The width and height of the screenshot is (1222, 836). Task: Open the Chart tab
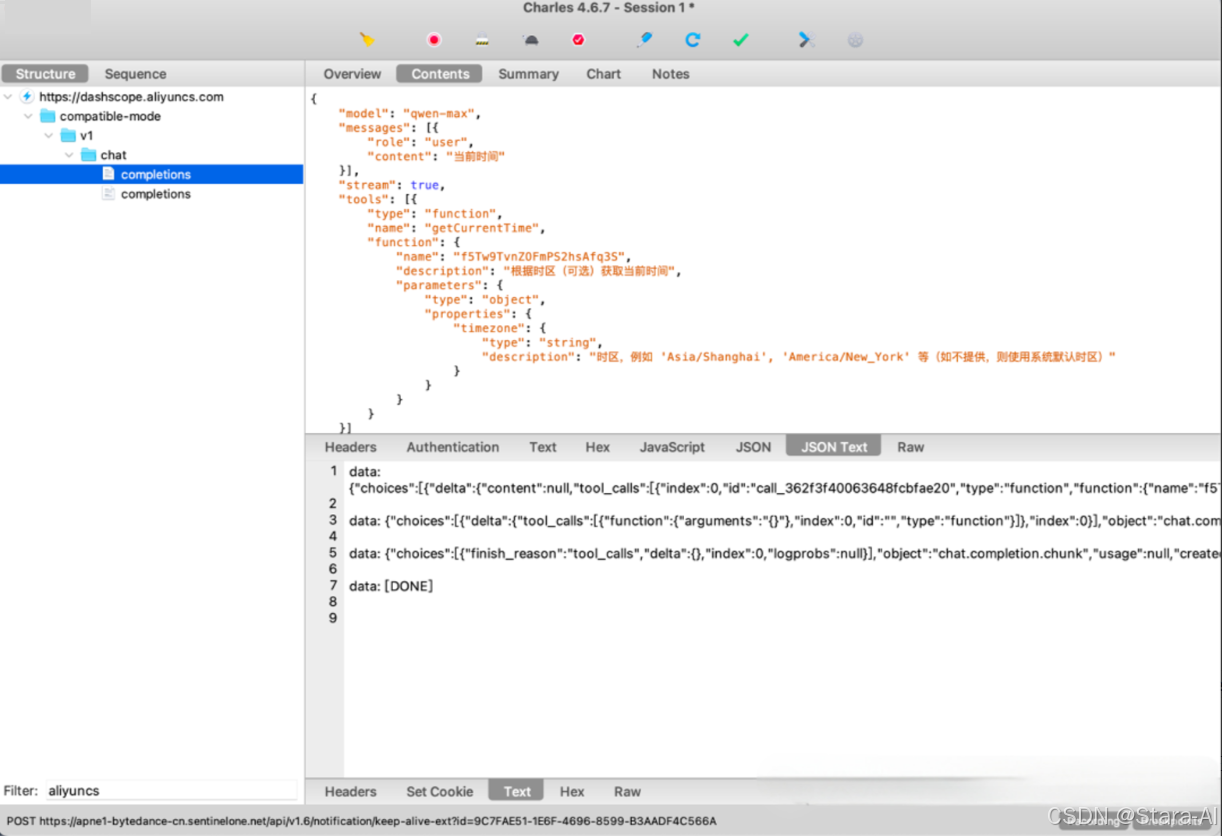pos(604,74)
